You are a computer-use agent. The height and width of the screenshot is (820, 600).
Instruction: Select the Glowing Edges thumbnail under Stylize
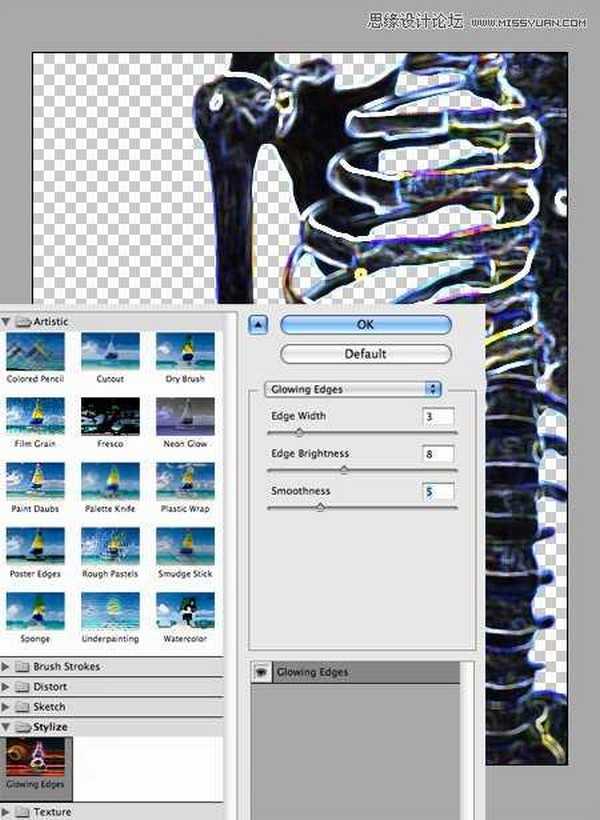coord(35,762)
